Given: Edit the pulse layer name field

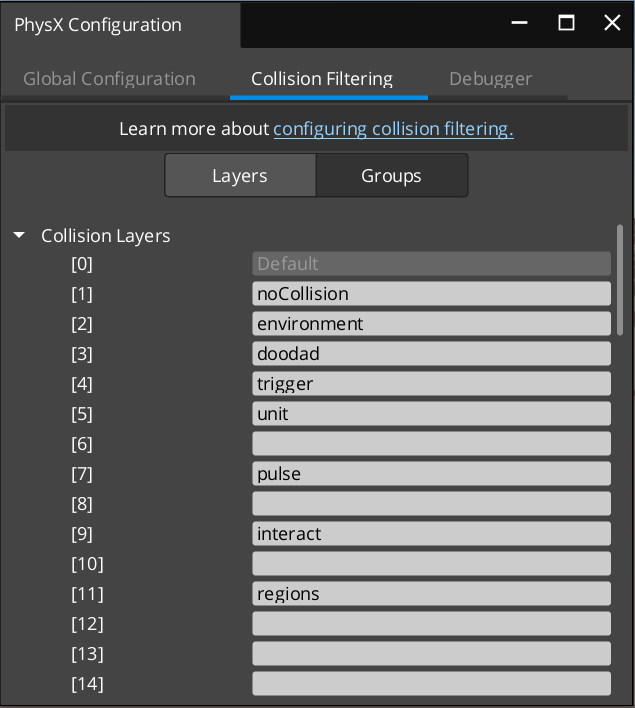Looking at the screenshot, I should tap(431, 474).
